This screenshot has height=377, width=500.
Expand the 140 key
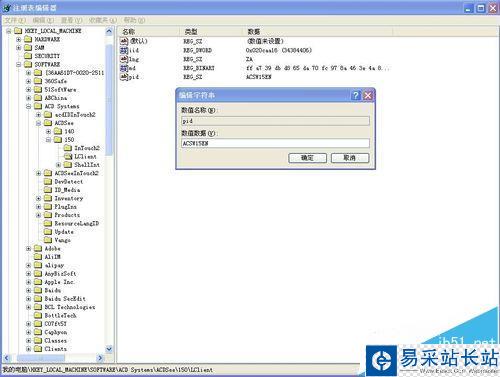click(x=49, y=131)
